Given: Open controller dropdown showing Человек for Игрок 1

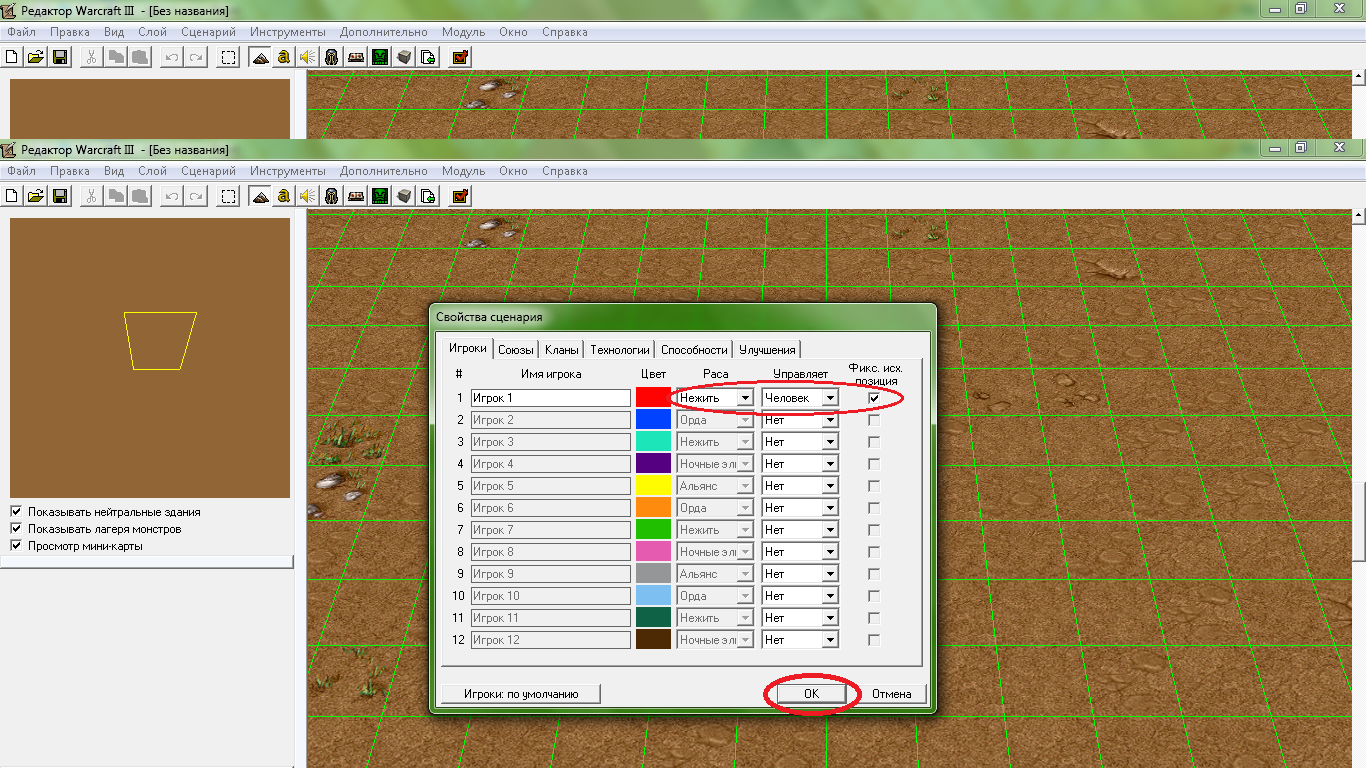Looking at the screenshot, I should 800,398.
